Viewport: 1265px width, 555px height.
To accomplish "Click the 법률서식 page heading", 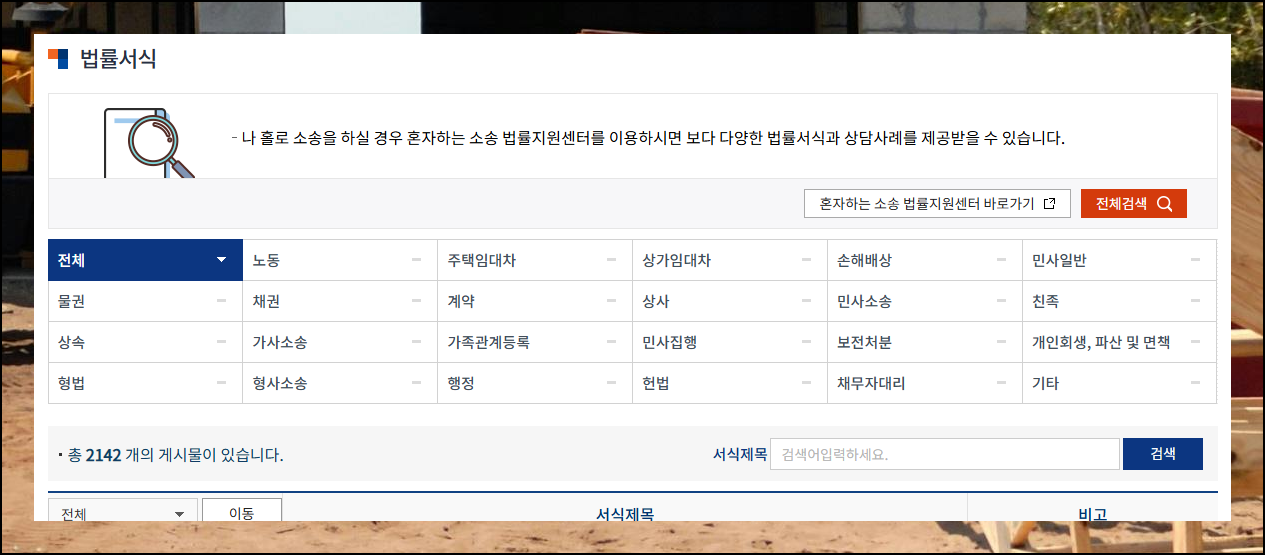I will point(118,59).
